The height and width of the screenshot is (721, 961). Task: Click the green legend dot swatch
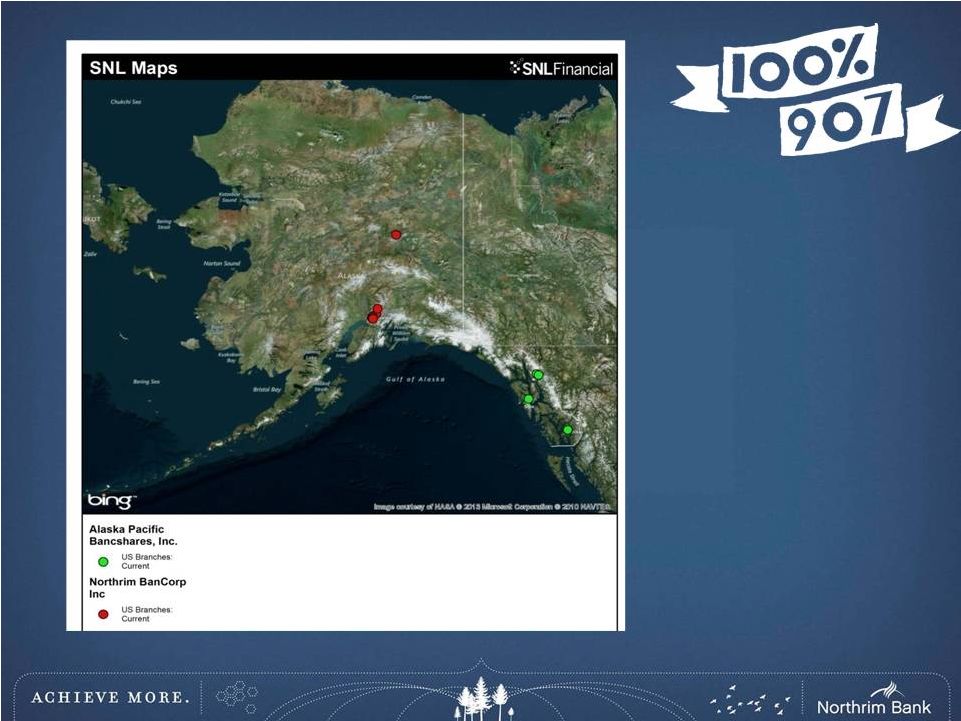[103, 561]
